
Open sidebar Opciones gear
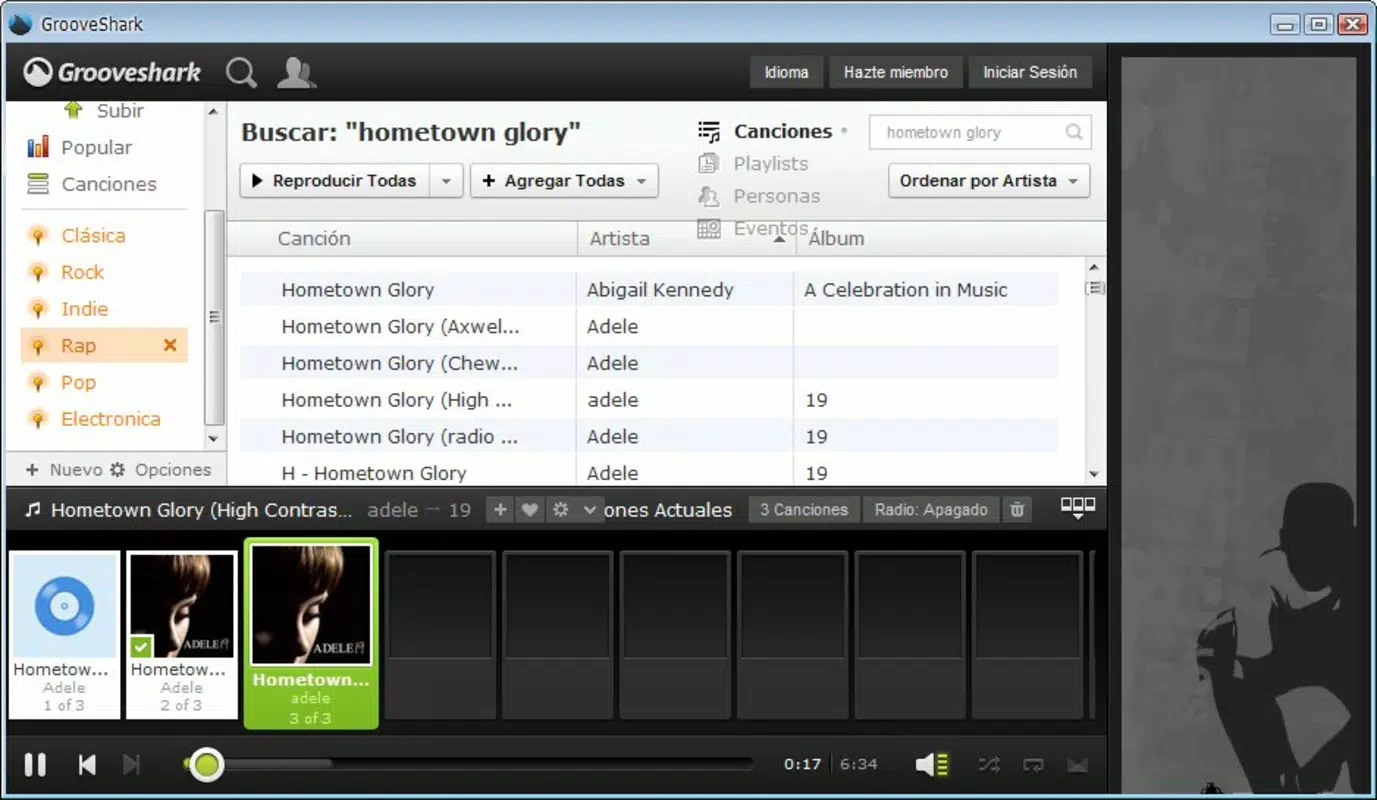[x=160, y=470]
